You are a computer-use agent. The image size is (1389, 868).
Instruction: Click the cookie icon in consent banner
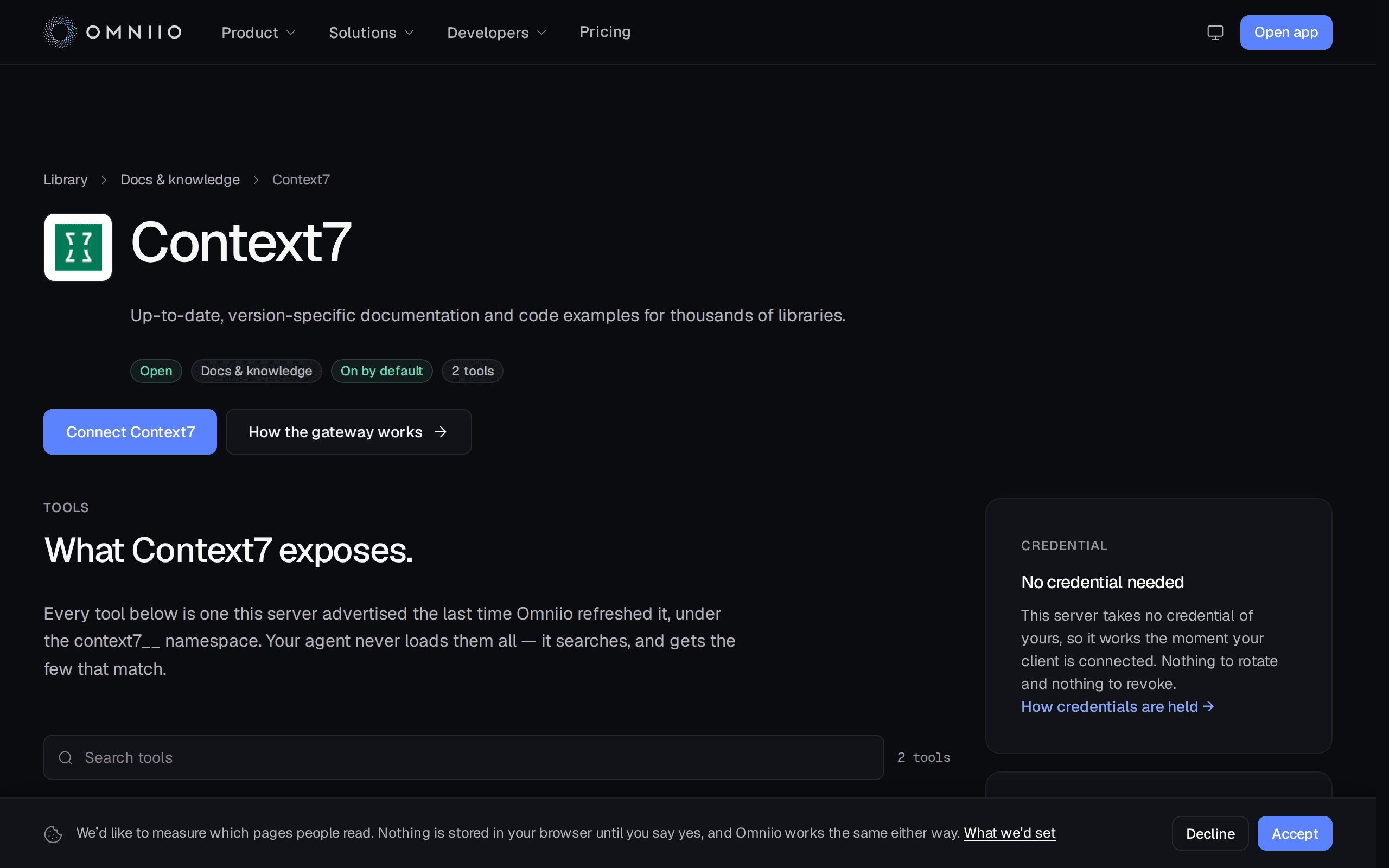[53, 834]
